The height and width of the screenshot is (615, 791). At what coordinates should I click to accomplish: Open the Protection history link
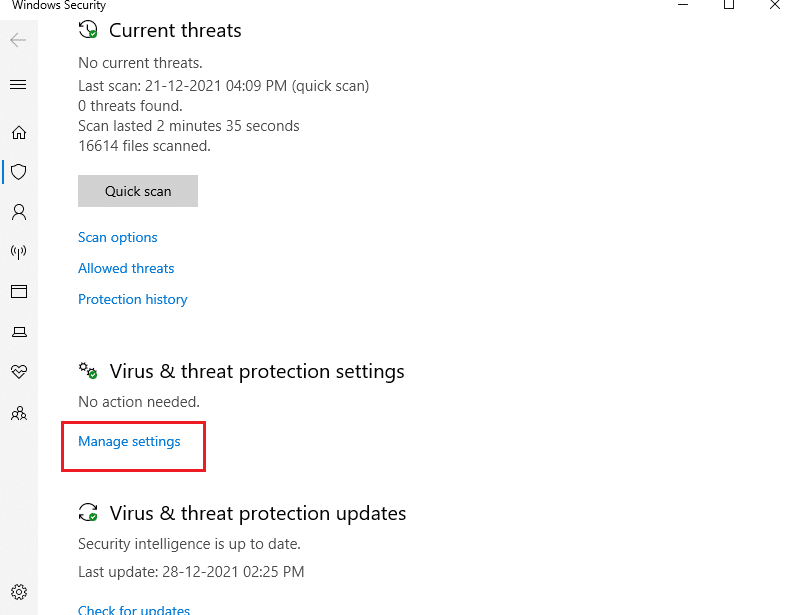tap(133, 299)
